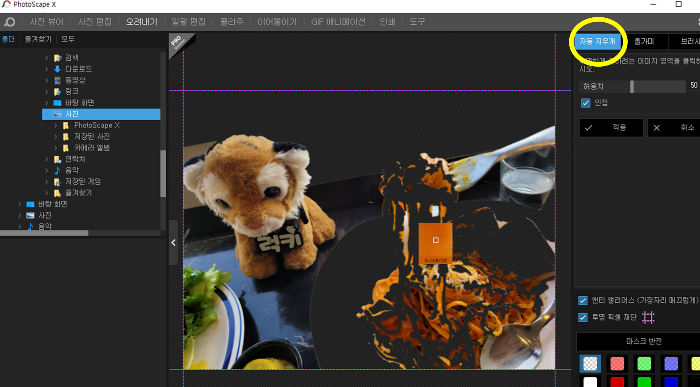Expand the 저장된 사진 subfolder
Screen dimensions: 700x387
(x=56, y=137)
